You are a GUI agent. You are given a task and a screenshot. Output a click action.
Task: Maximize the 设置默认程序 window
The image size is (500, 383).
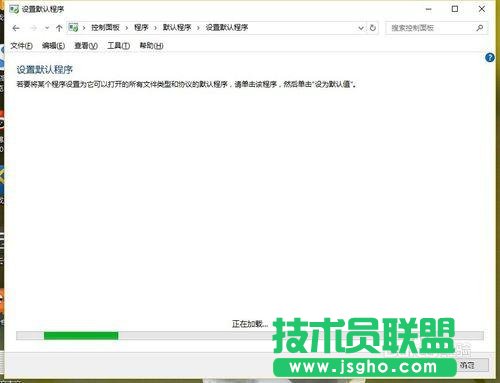[x=455, y=9]
